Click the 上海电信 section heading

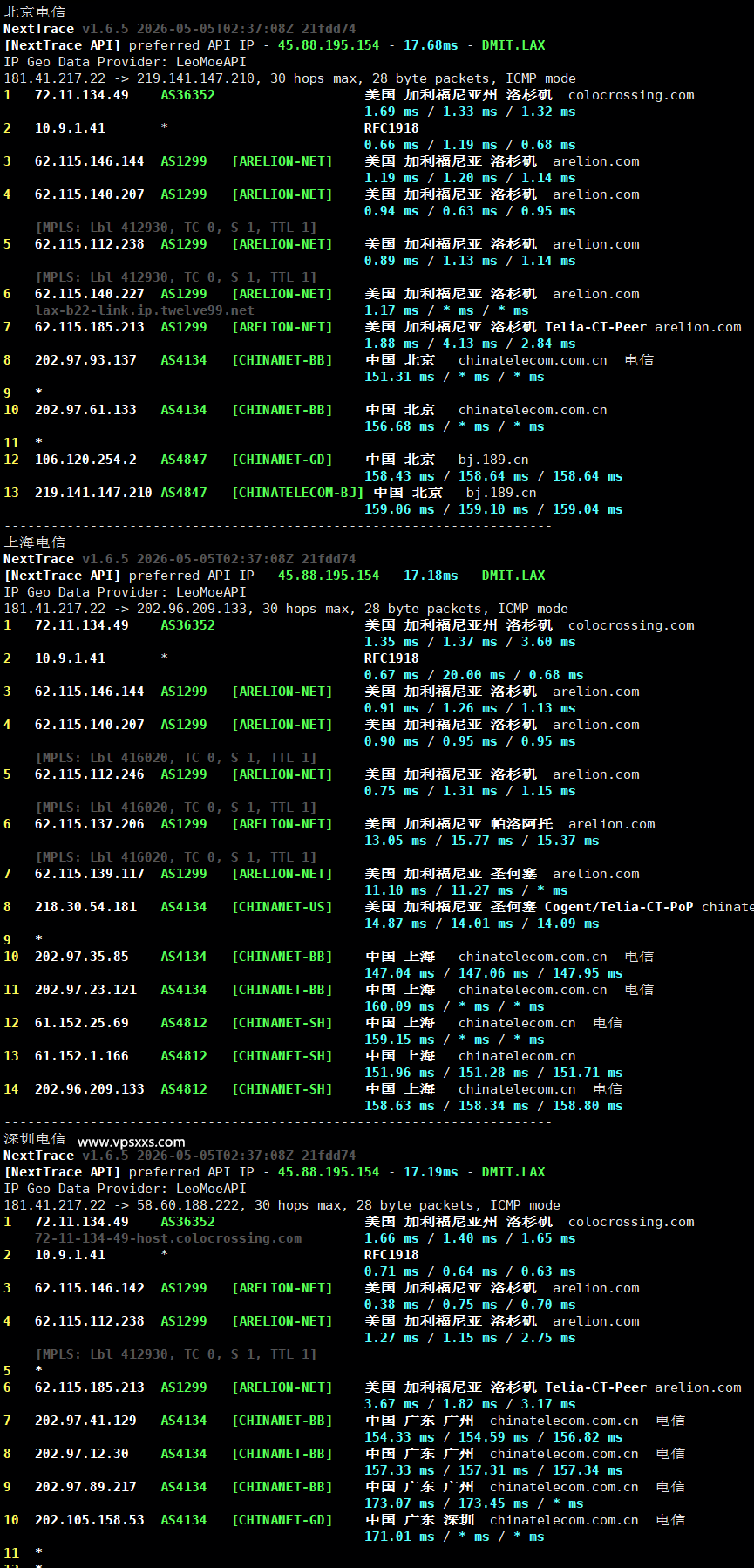pyautogui.click(x=35, y=542)
